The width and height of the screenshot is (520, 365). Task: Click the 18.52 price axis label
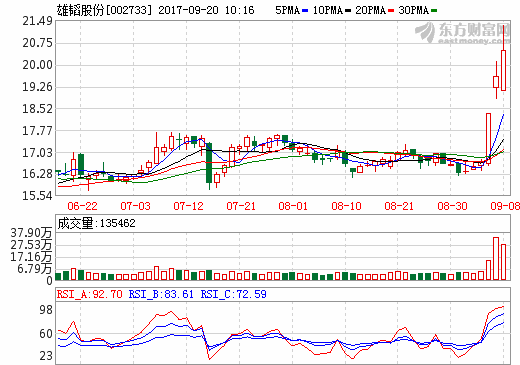coord(37,109)
